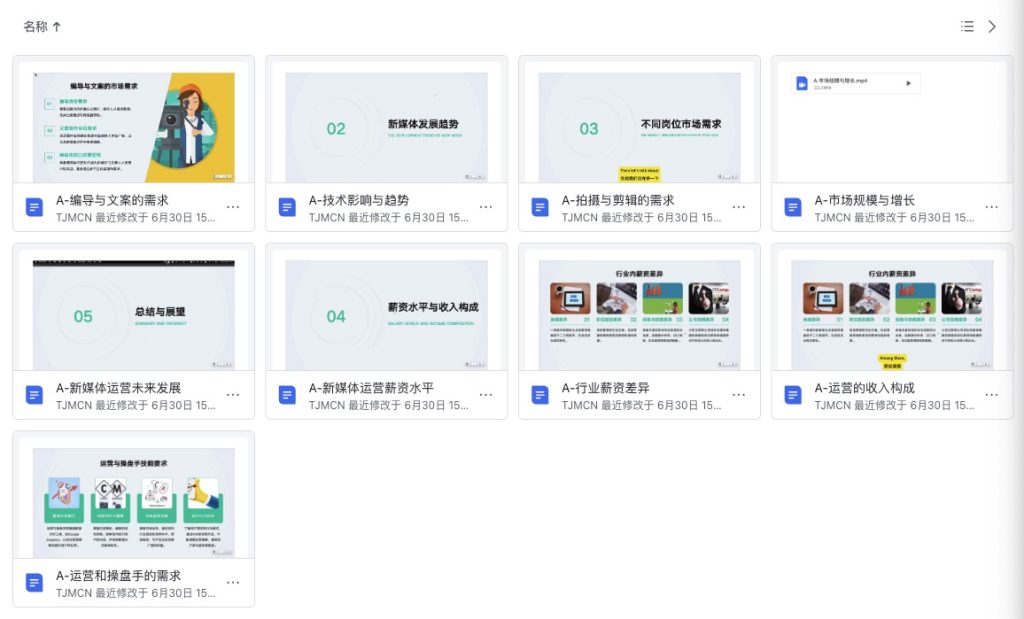Sort files by 名称 column header
This screenshot has width=1024, height=619.
[42, 27]
